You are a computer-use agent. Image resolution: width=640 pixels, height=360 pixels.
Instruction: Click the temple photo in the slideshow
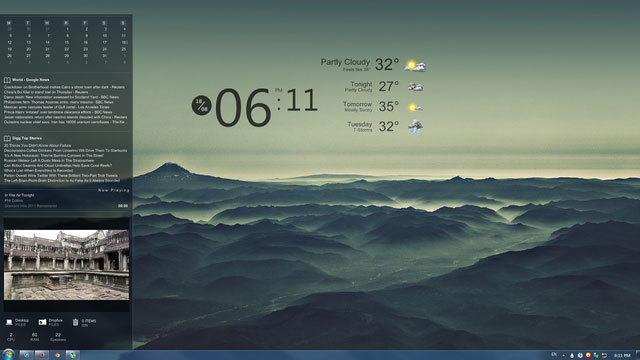pyautogui.click(x=67, y=265)
